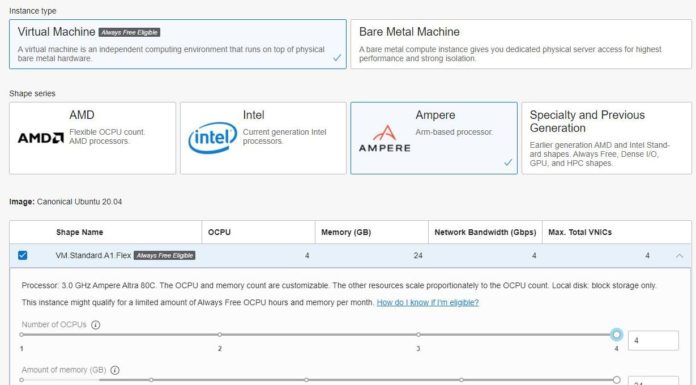
Task: Select the AMD shape series card
Action: (92, 138)
